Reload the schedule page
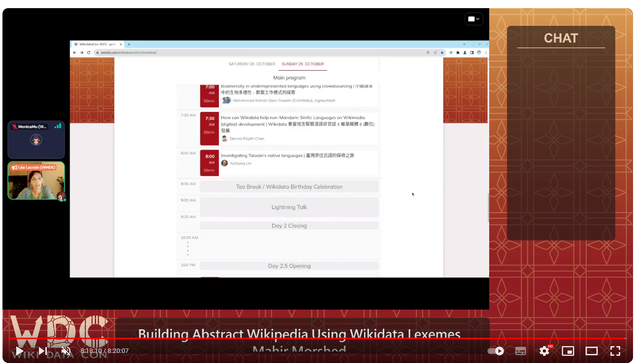The image size is (635, 363). click(88, 53)
